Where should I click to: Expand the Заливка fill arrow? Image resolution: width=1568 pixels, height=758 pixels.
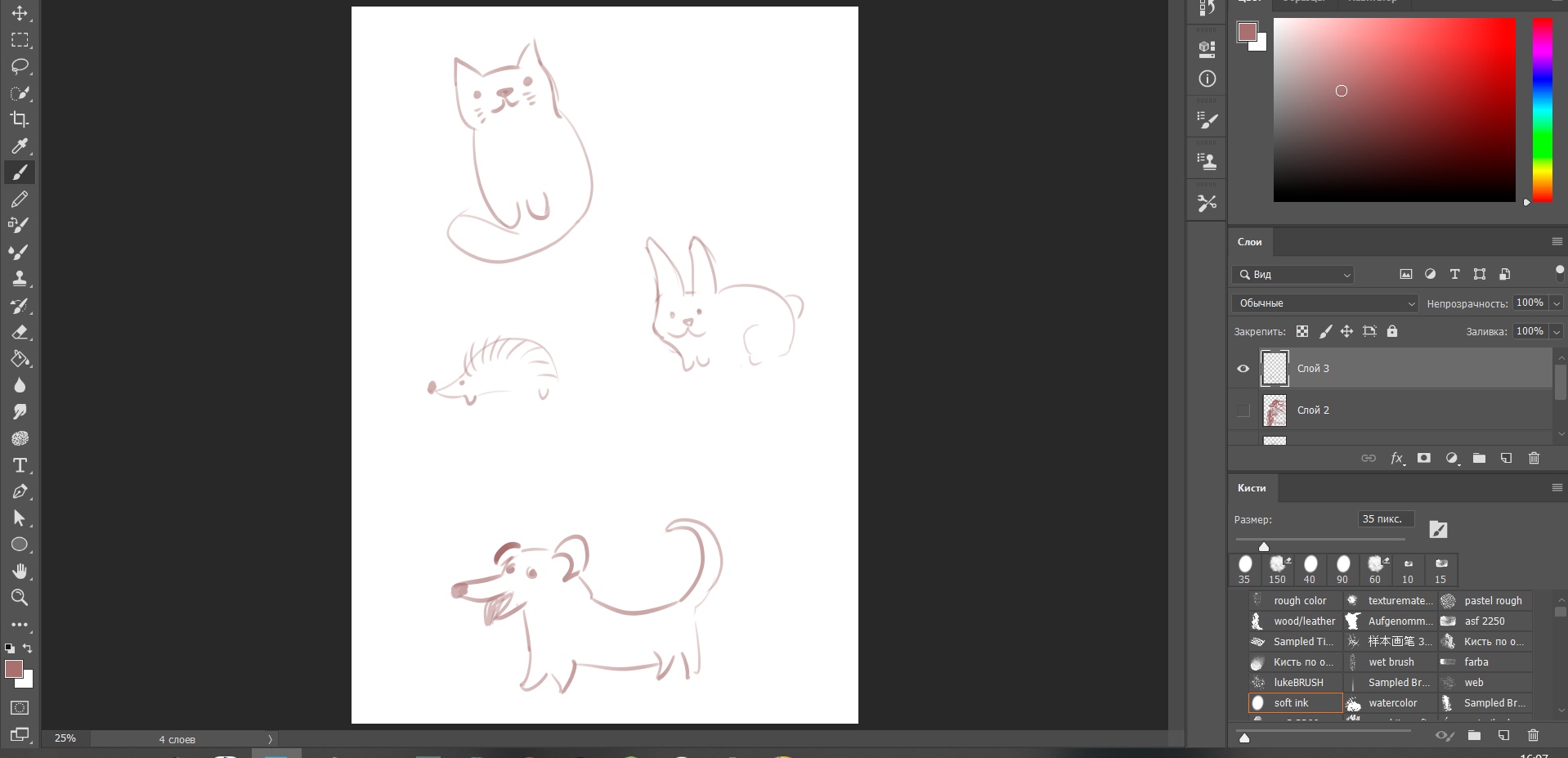pos(1557,331)
